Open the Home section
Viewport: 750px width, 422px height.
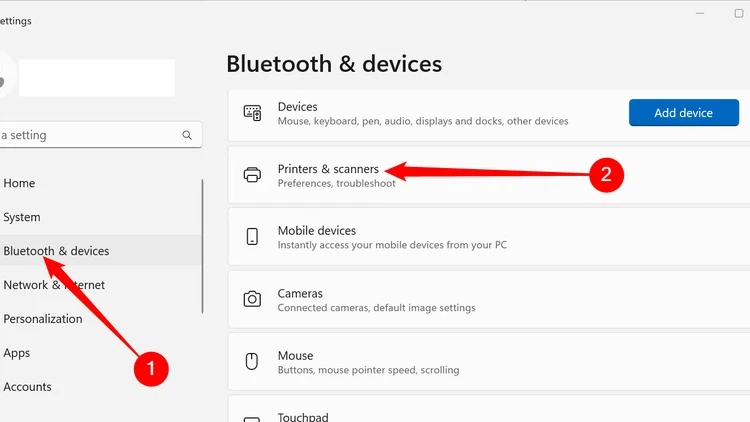(19, 183)
